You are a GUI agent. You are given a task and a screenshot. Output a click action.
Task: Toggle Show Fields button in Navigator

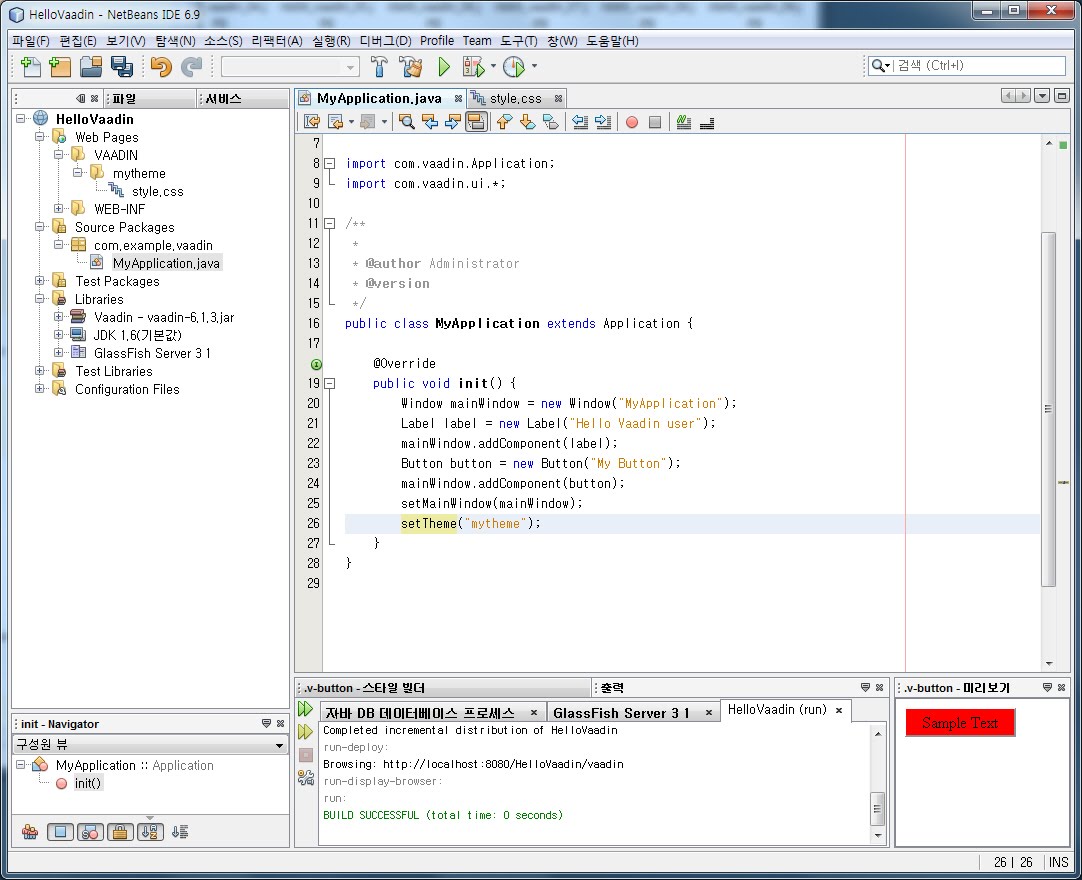(x=61, y=832)
